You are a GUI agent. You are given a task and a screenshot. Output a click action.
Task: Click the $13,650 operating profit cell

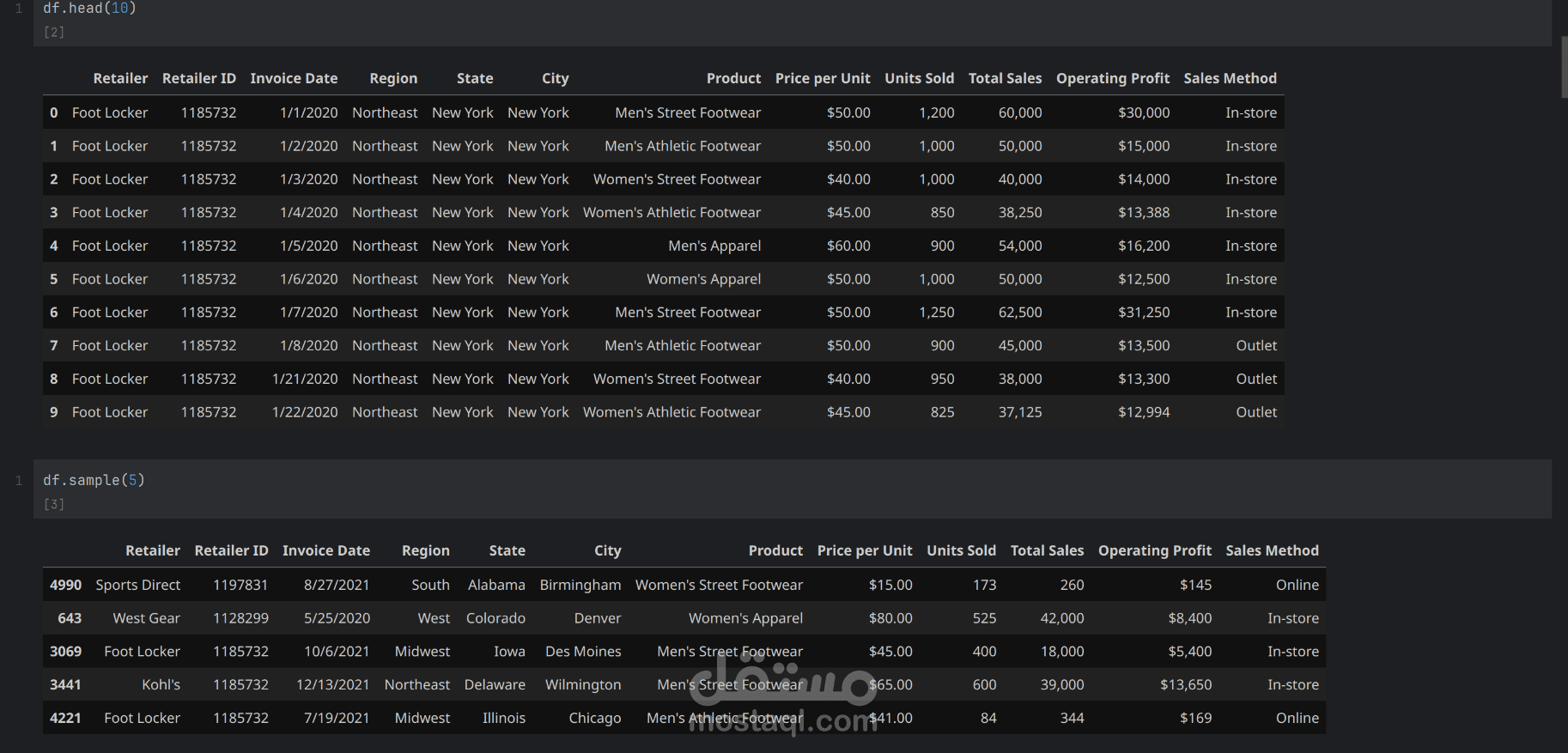[x=1186, y=684]
